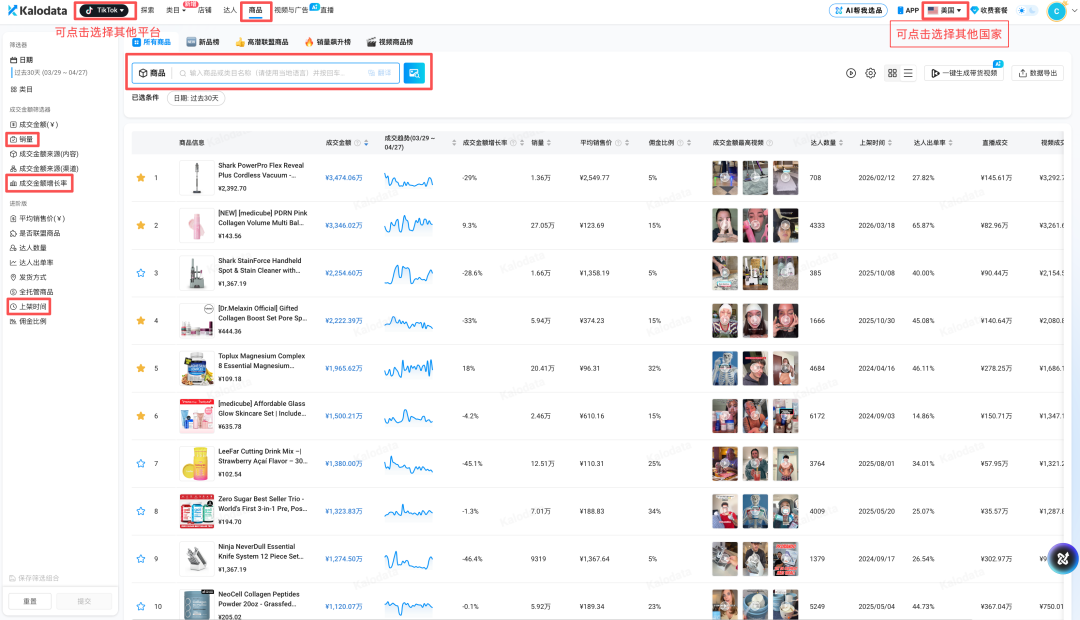The image size is (1080, 620).
Task: Toggle star on Toplux Magnesium Complex row
Action: [141, 368]
